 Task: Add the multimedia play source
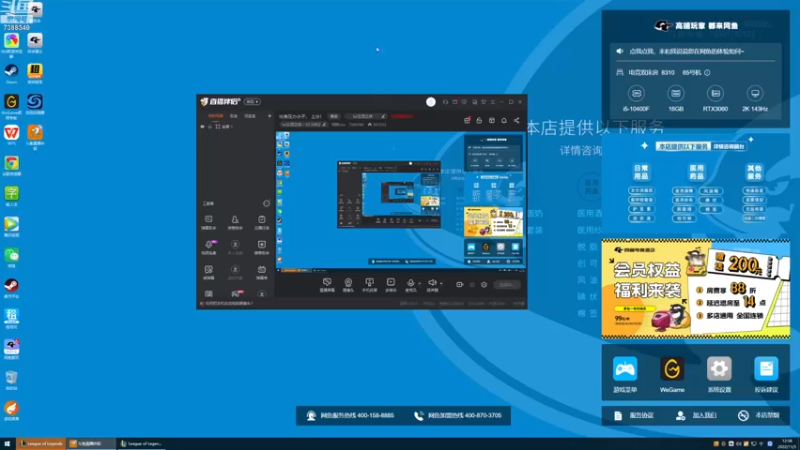point(391,284)
